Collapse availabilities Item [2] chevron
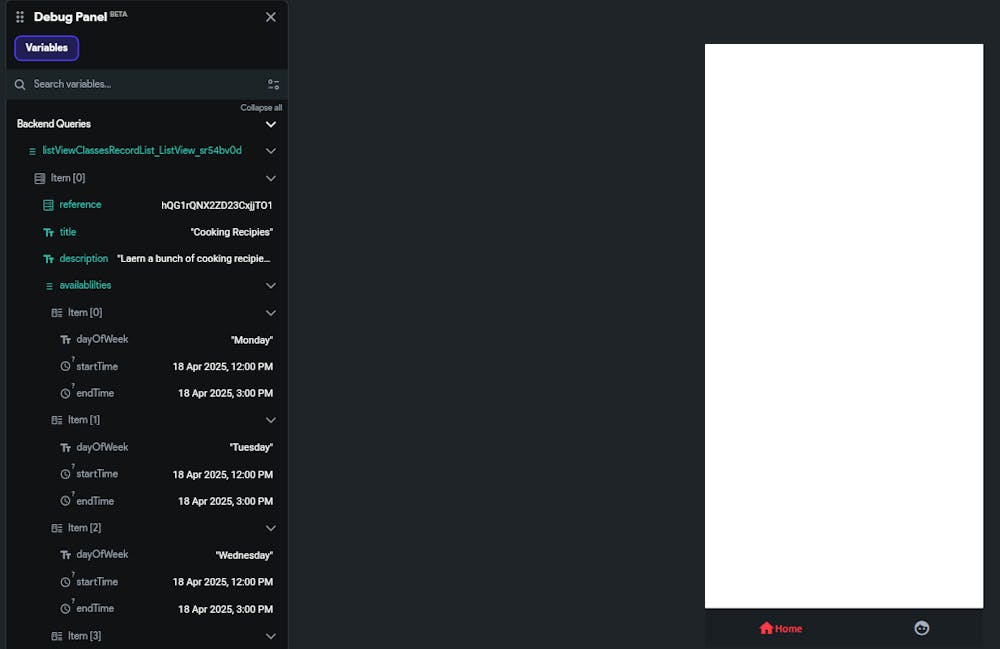 point(271,528)
